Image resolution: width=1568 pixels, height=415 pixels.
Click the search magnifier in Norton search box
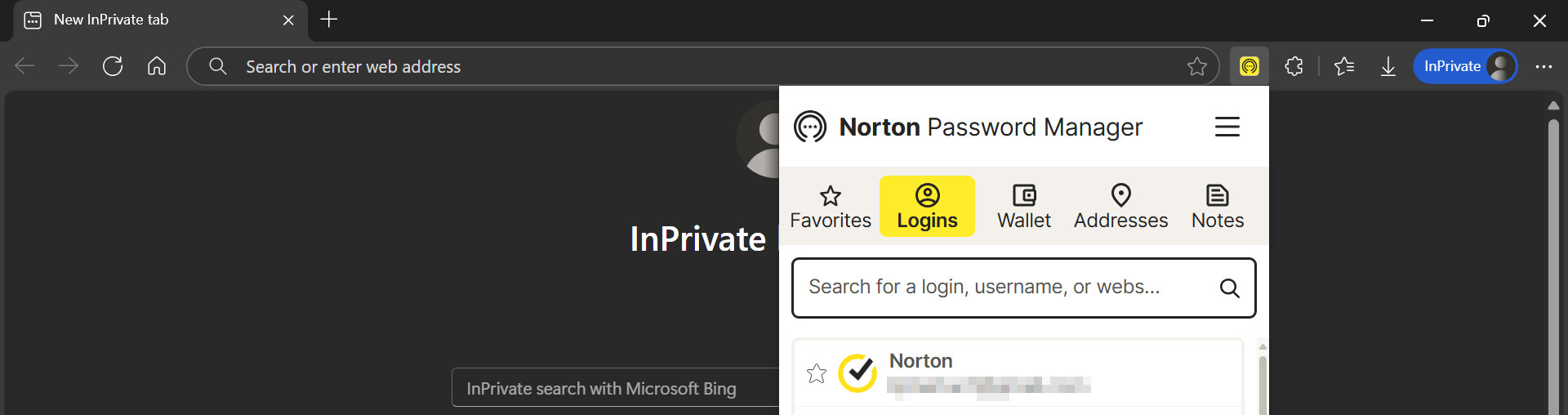1229,288
